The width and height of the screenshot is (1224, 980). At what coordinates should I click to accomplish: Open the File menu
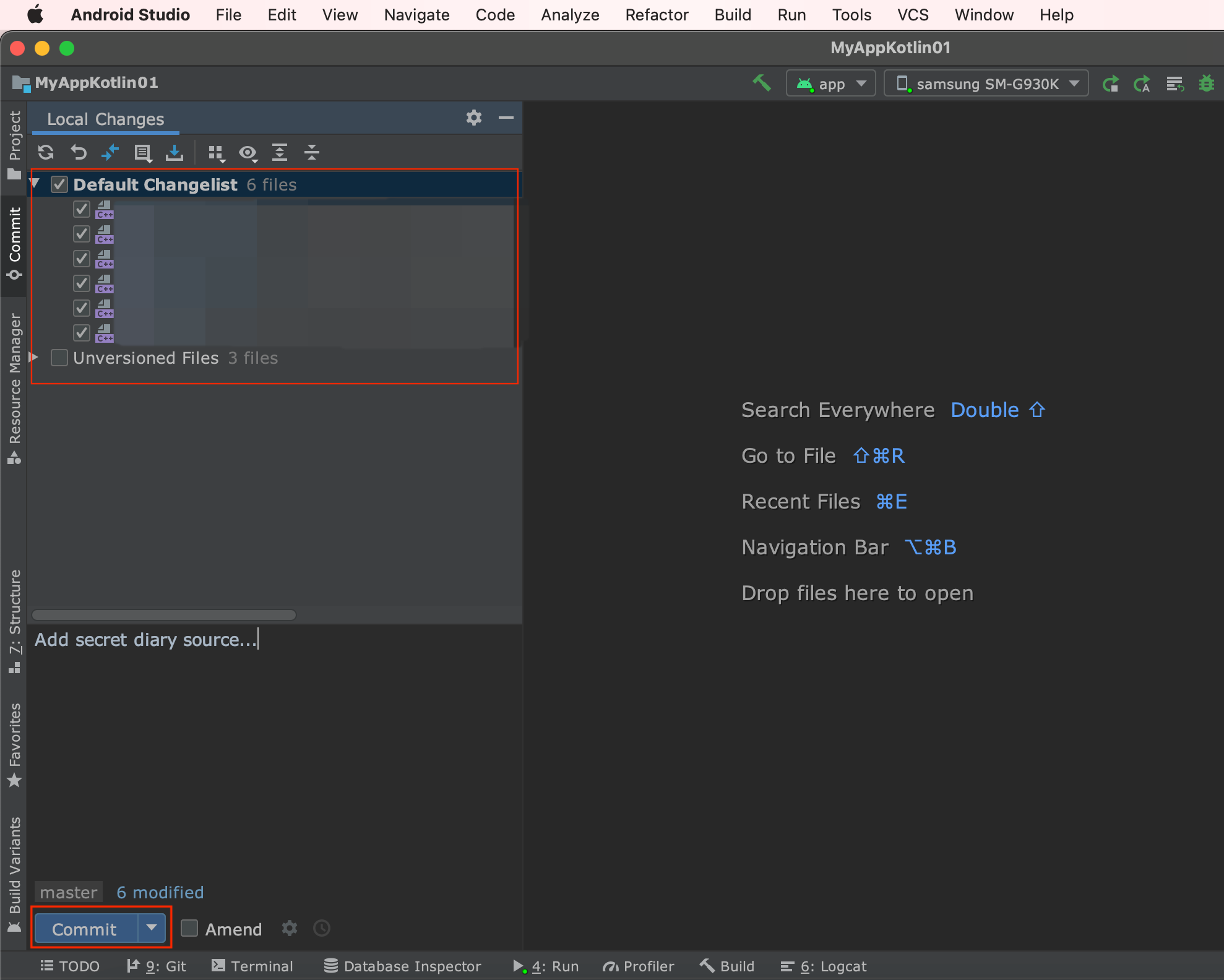click(x=228, y=15)
